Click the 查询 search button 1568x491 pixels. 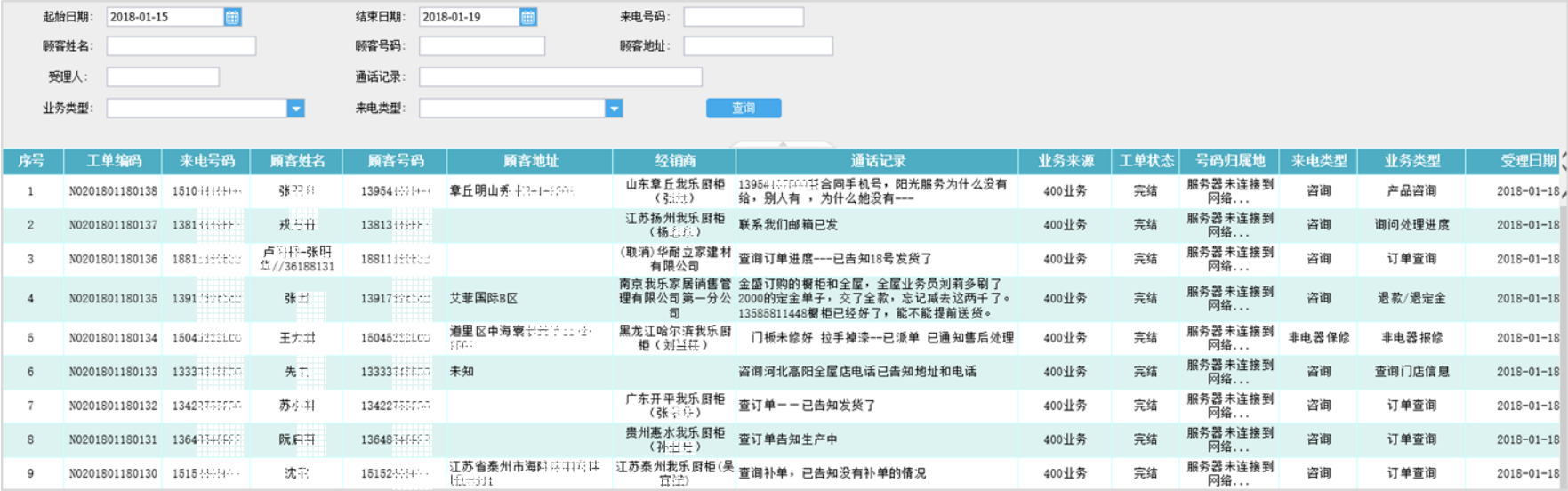[x=744, y=108]
